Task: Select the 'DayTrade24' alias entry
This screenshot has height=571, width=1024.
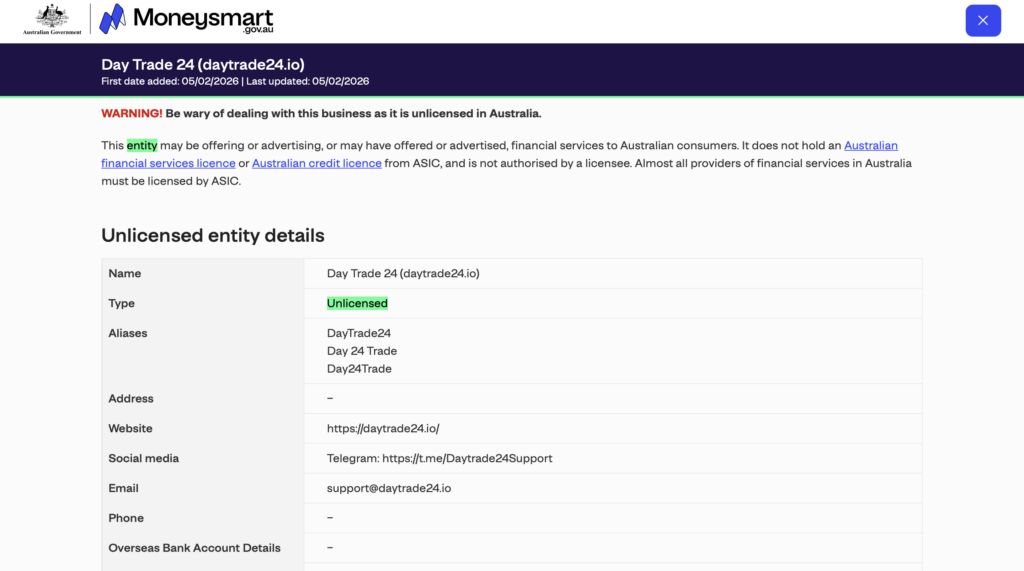Action: [x=359, y=333]
